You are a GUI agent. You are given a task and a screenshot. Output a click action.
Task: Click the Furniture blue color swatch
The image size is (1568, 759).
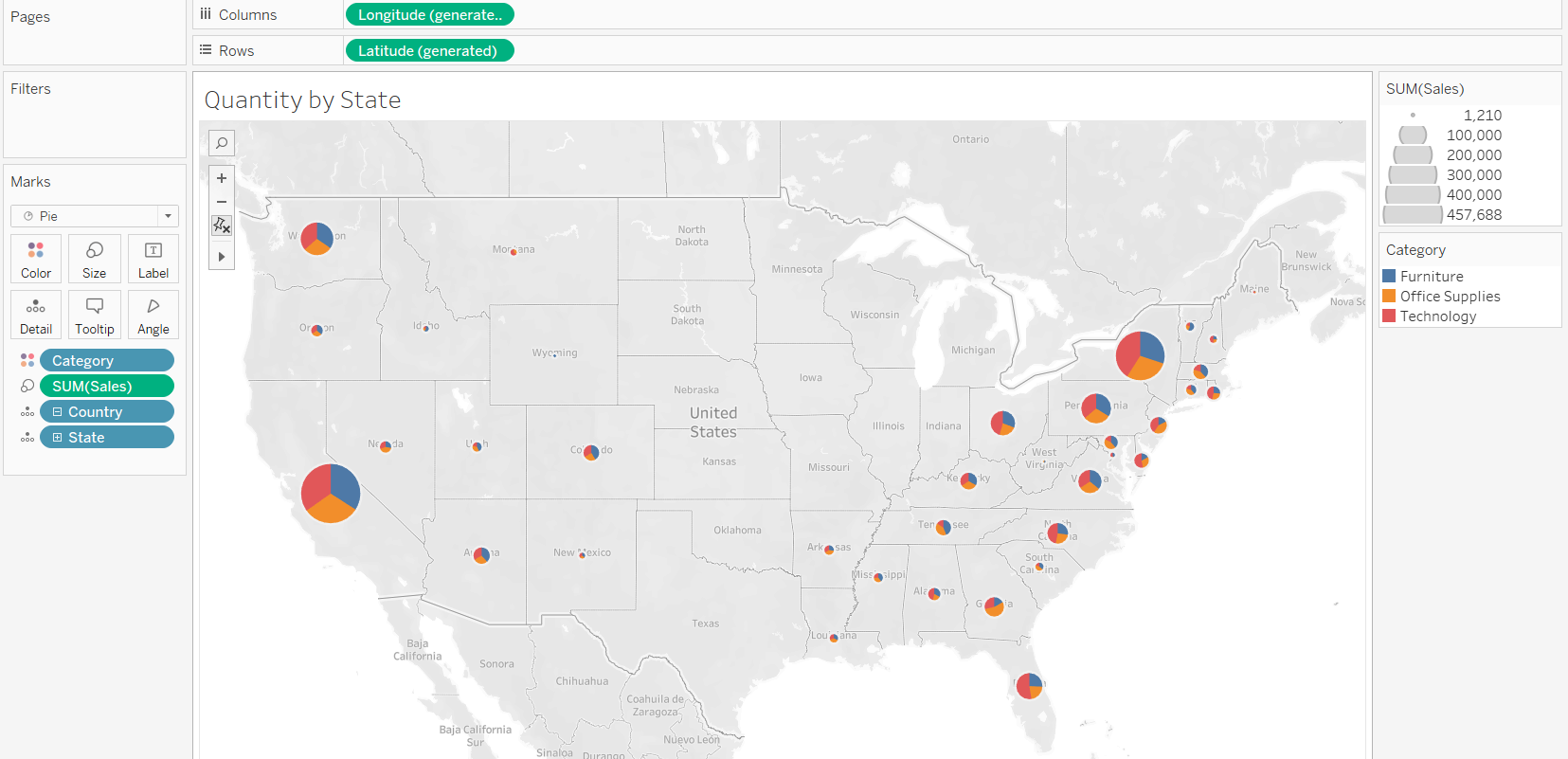pyautogui.click(x=1389, y=276)
